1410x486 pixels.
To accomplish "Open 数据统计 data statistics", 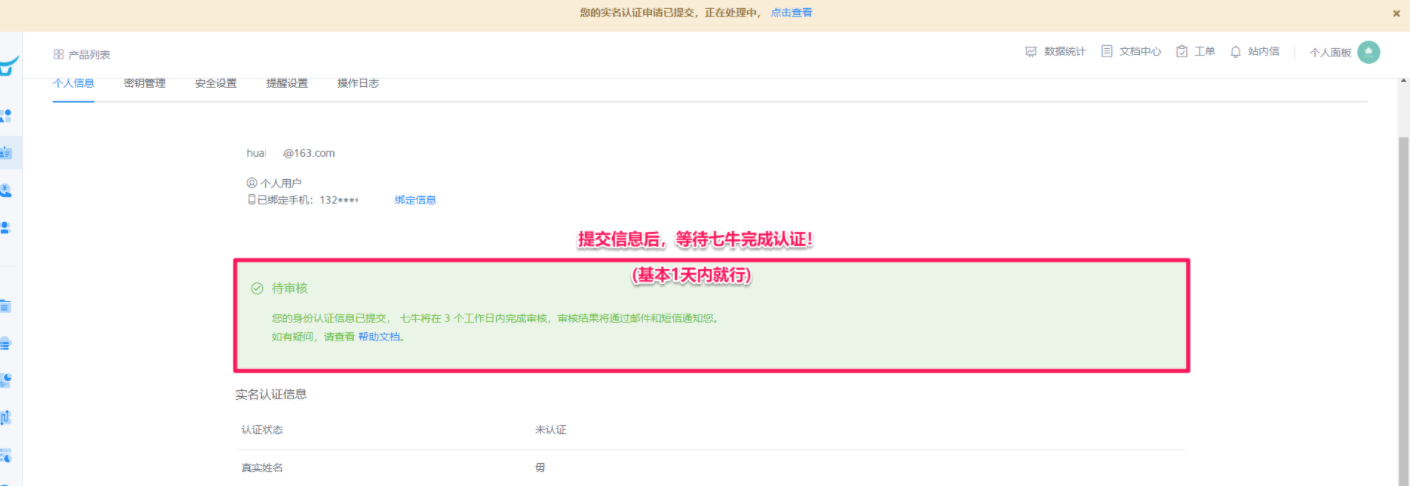I will click(1055, 51).
